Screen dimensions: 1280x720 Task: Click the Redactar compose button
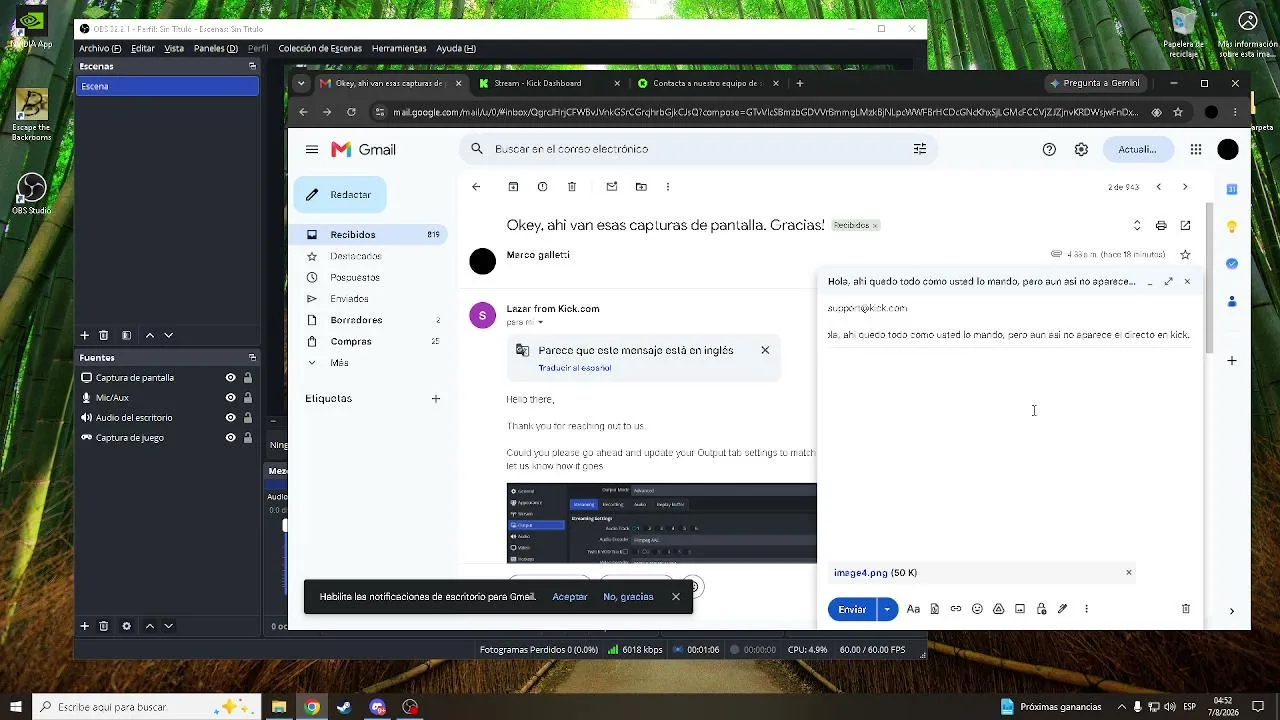pyautogui.click(x=340, y=195)
